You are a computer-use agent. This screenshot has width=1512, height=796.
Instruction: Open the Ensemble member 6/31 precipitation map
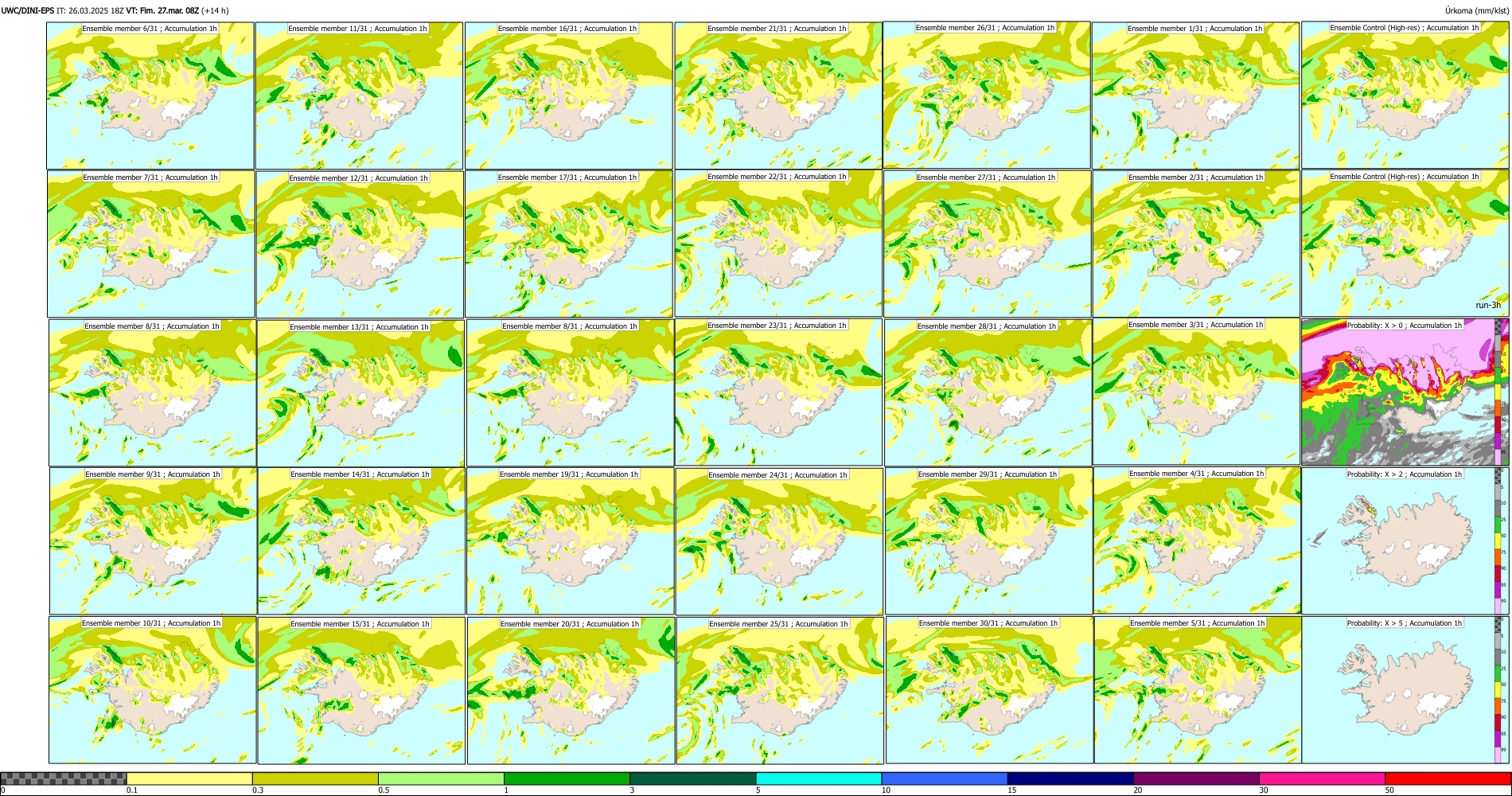[x=150, y=96]
